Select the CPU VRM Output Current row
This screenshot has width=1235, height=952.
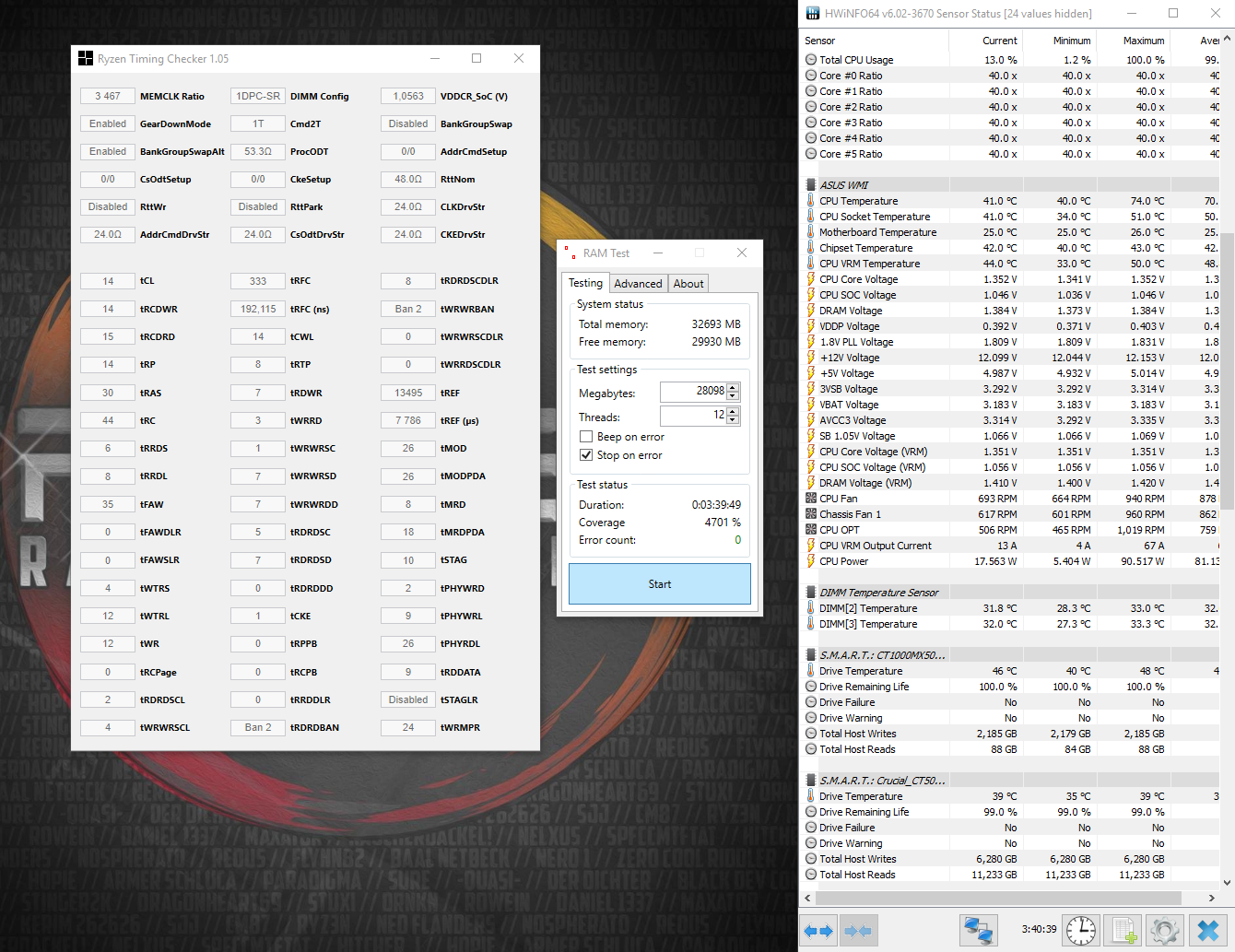click(x=1011, y=546)
